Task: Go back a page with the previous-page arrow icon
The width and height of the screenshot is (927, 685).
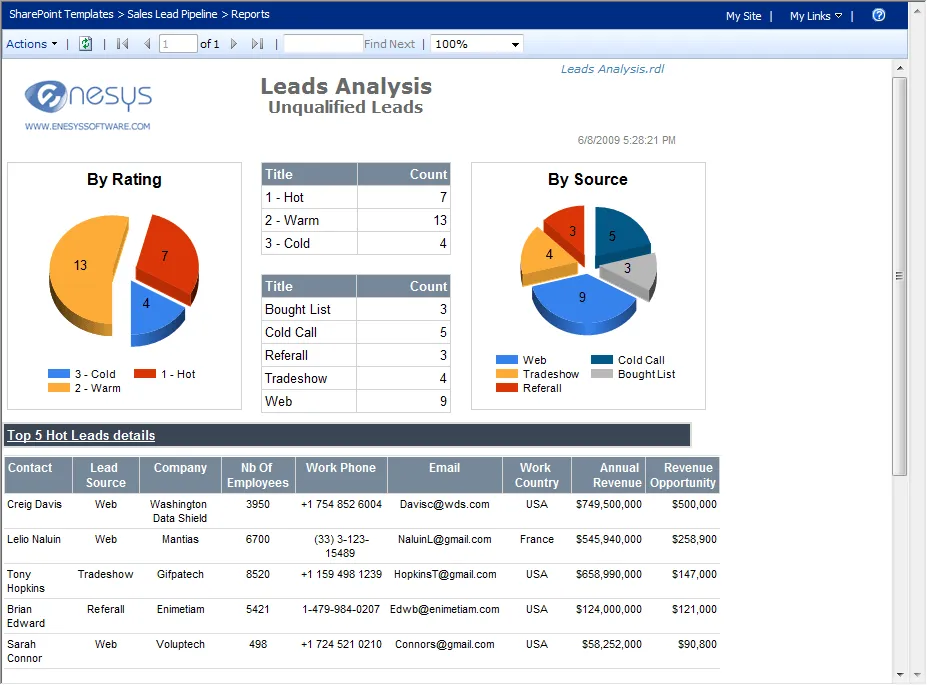Action: [x=145, y=43]
